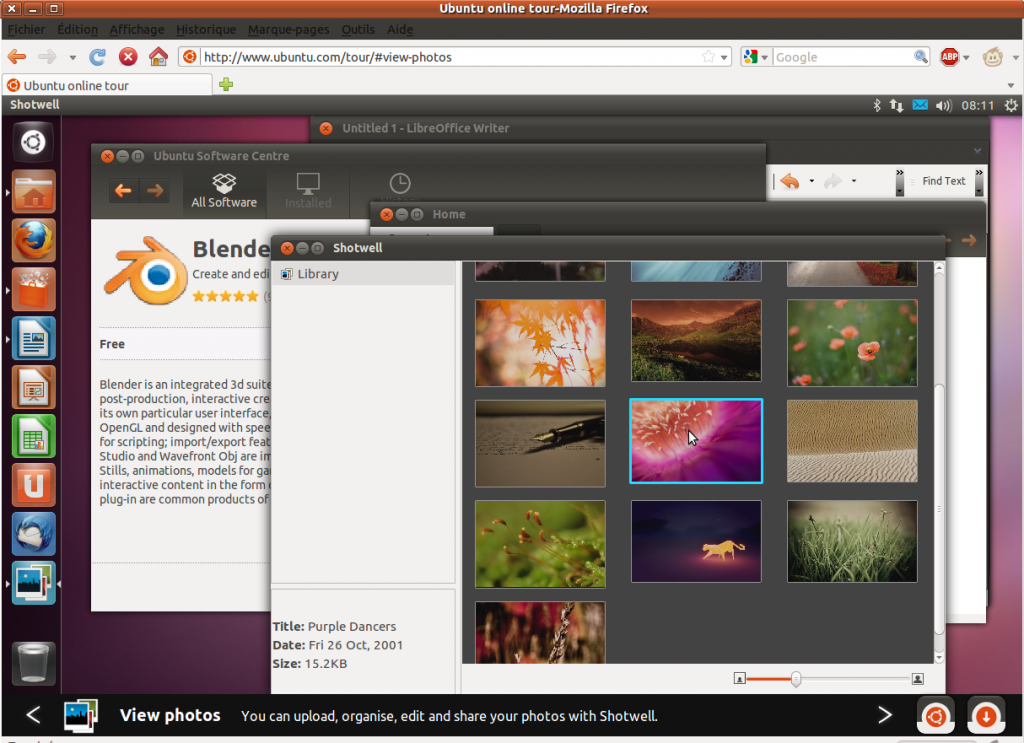
Task: Go to the Firefox home page
Action: pyautogui.click(x=158, y=57)
